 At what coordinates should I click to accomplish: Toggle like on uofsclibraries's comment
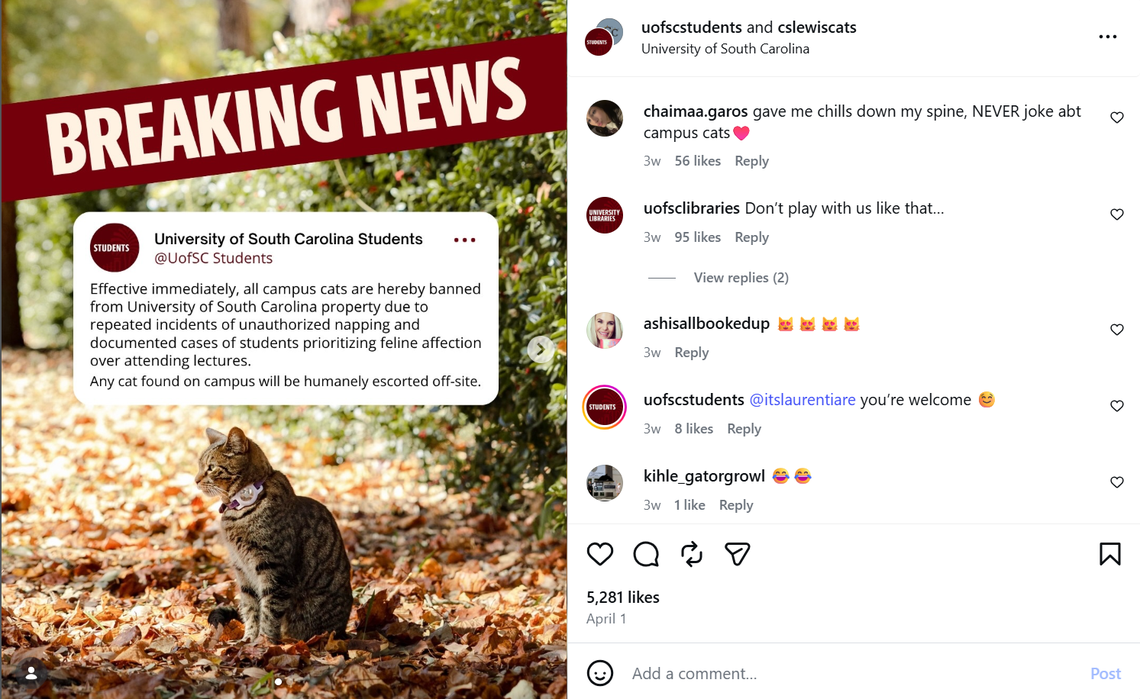tap(1116, 214)
